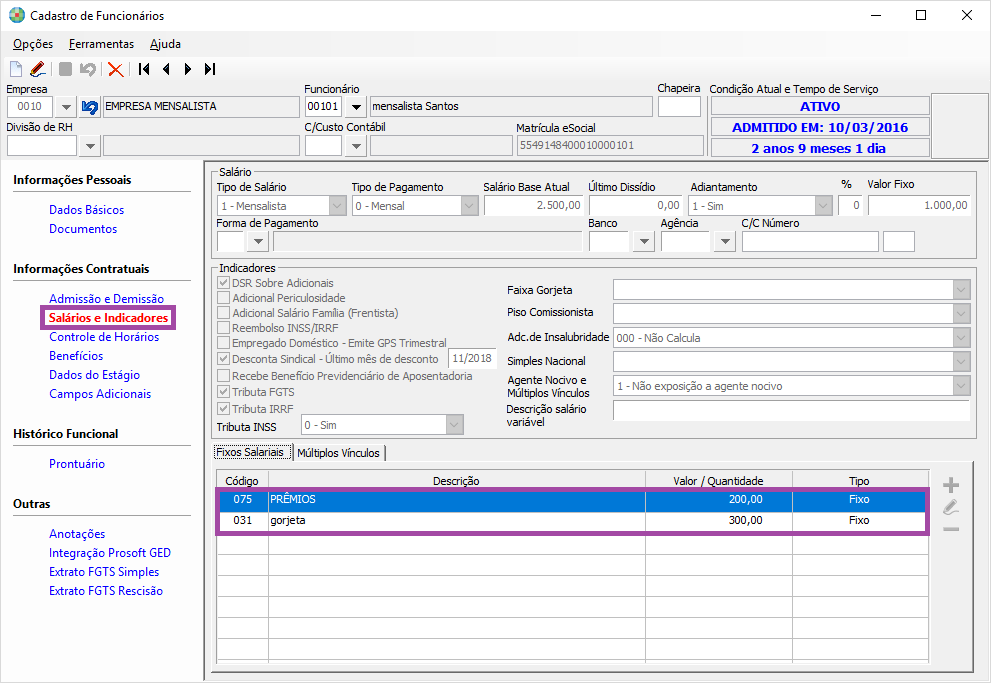Toggle Adicional Periculosidade checkbox
The image size is (991, 683).
(223, 298)
